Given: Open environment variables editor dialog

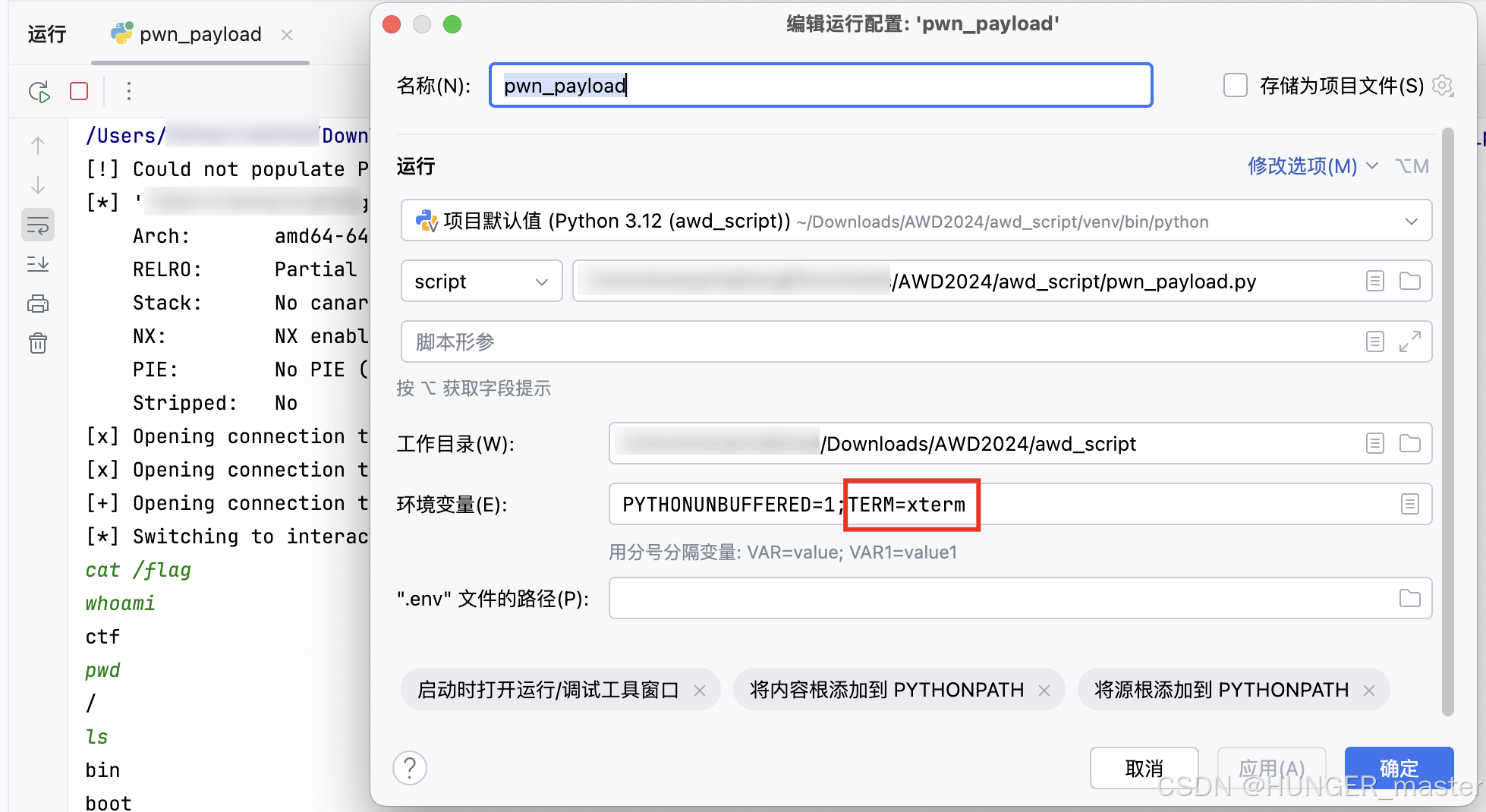Looking at the screenshot, I should click(1410, 504).
